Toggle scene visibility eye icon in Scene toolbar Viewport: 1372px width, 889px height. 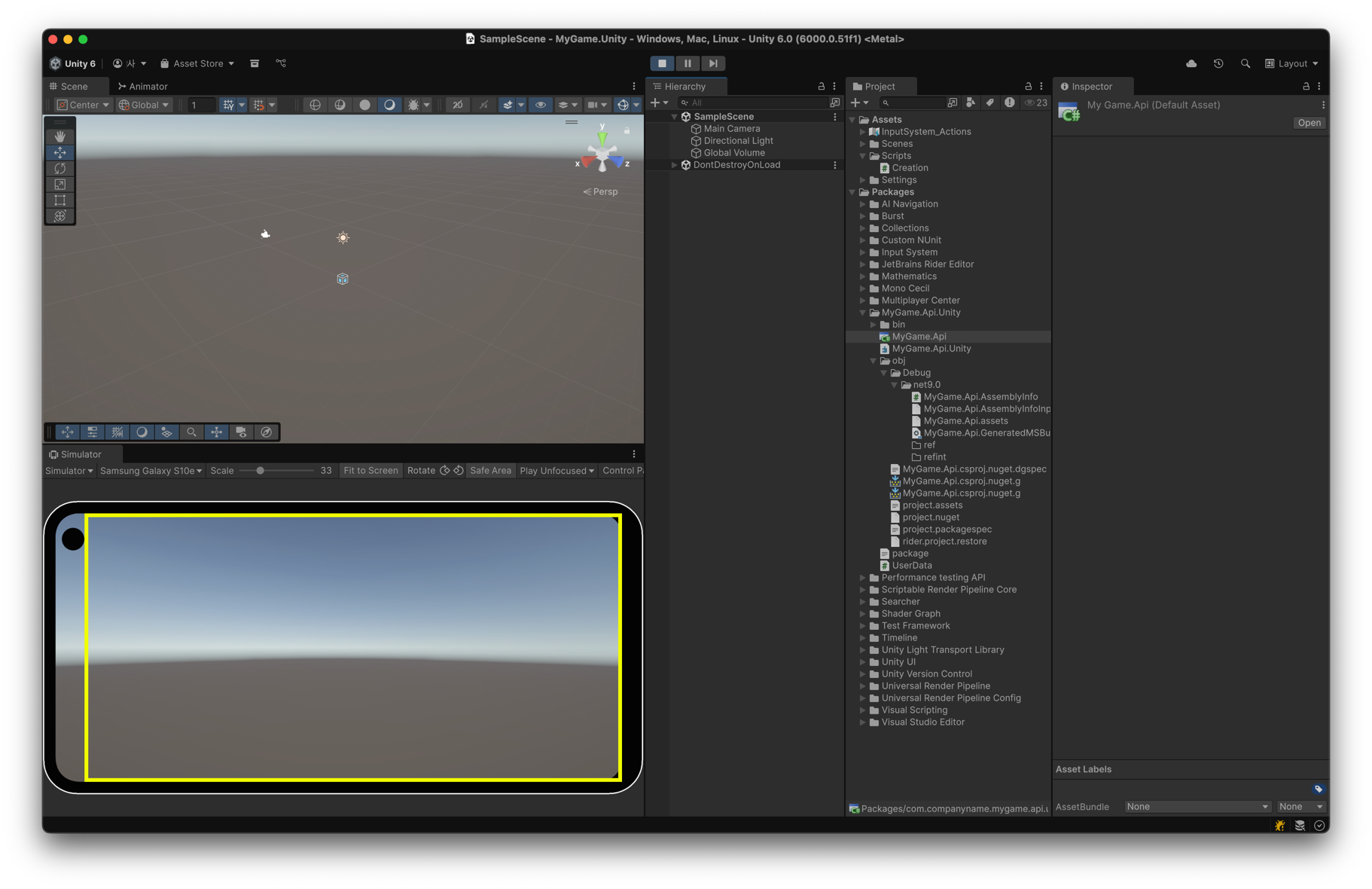[540, 105]
